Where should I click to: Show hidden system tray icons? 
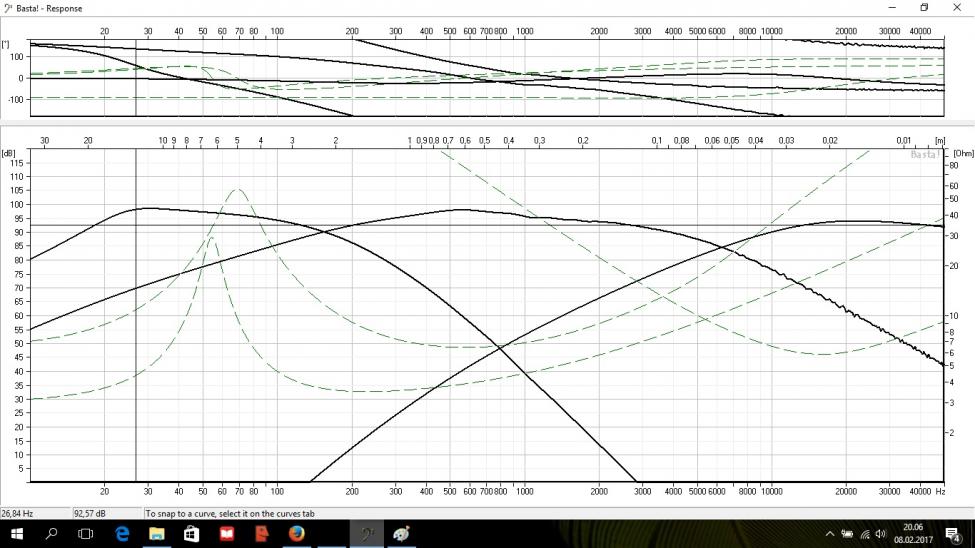pos(829,534)
